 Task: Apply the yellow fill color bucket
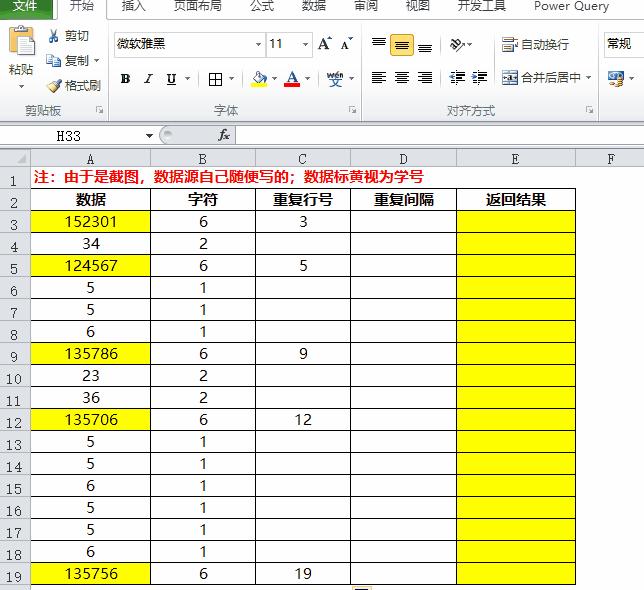[259, 78]
